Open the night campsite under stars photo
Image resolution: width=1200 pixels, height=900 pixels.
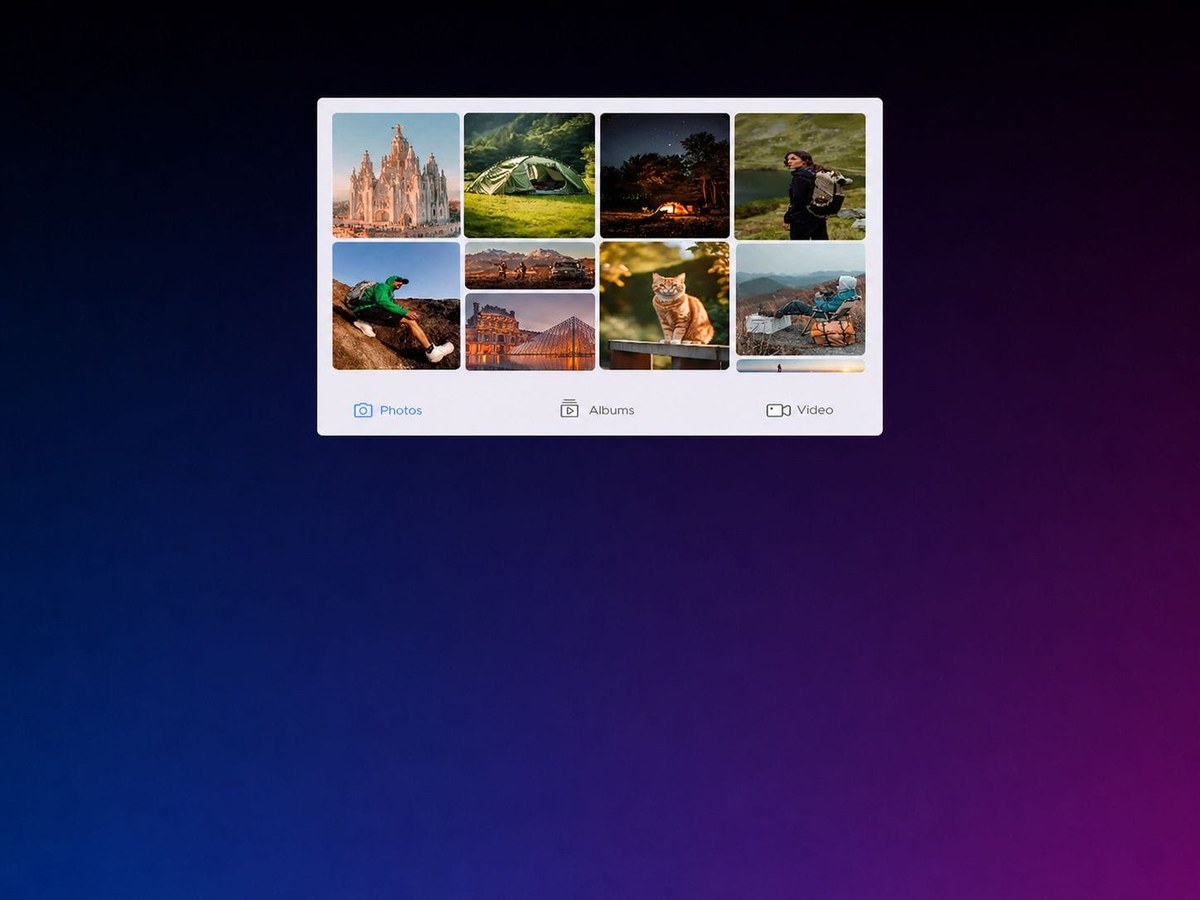[x=665, y=175]
